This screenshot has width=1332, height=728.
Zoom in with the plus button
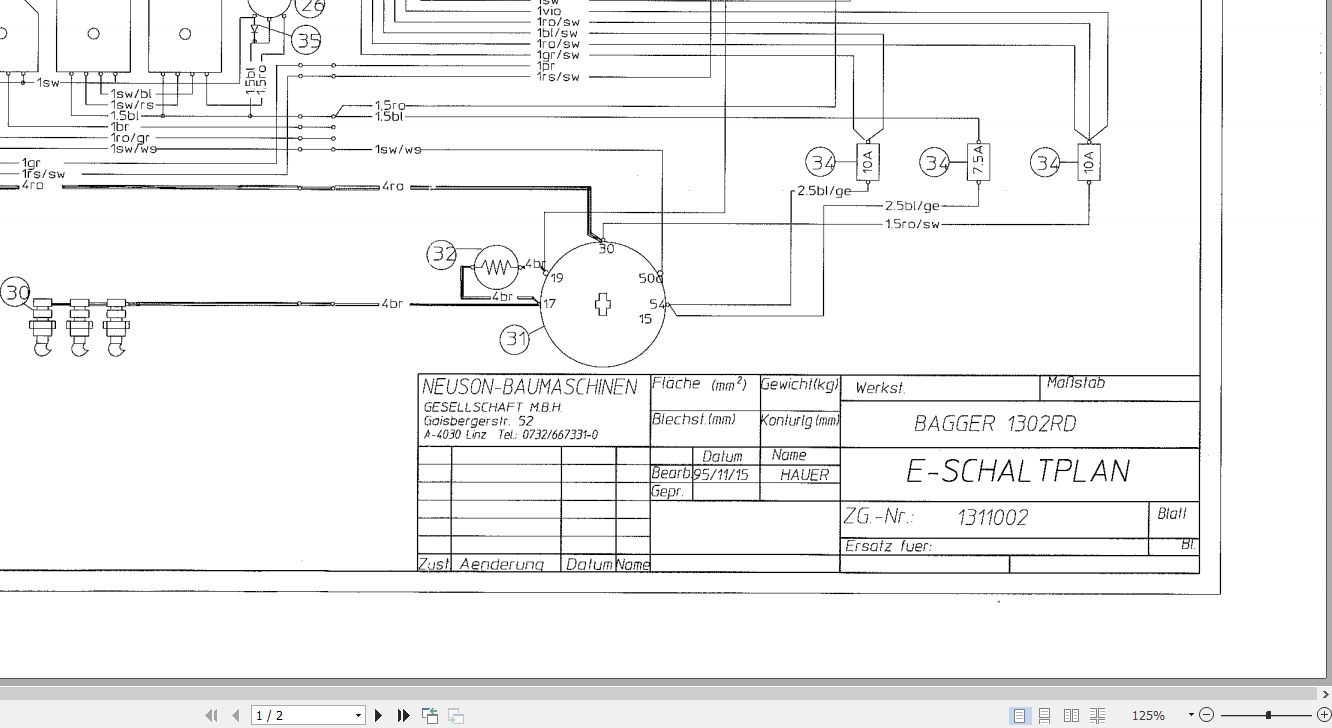[1323, 715]
